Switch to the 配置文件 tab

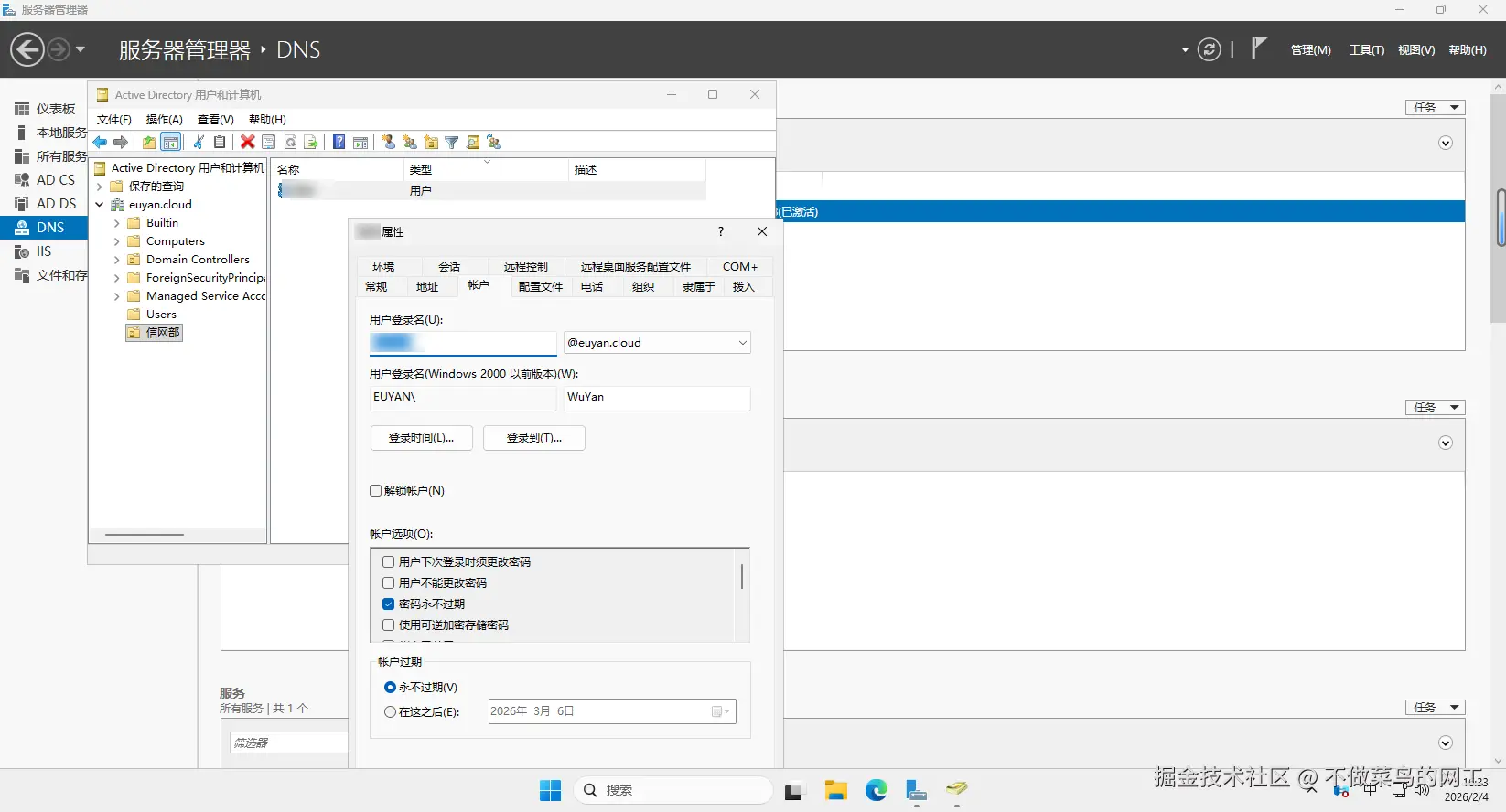click(x=541, y=287)
